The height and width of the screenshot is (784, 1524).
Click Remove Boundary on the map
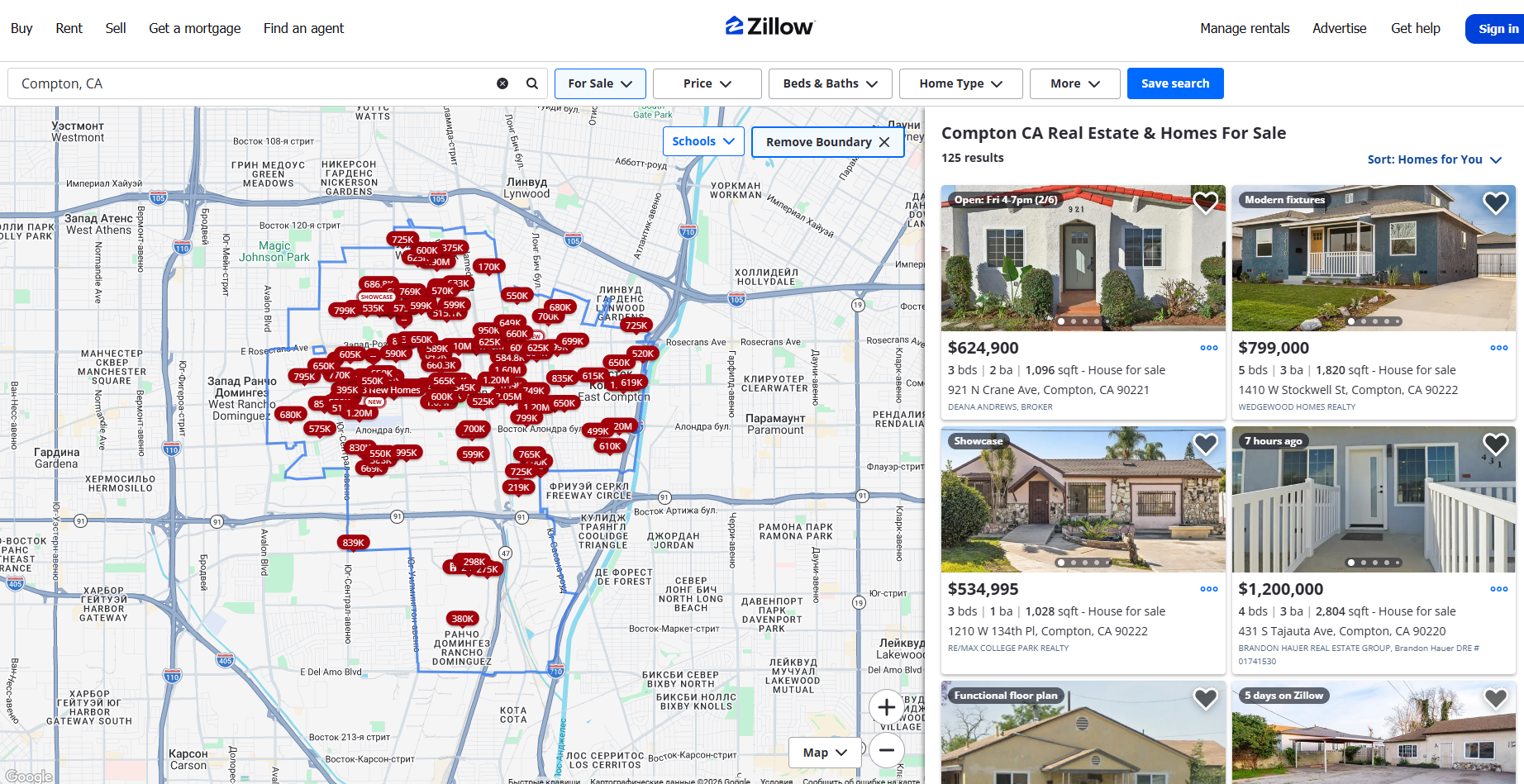(827, 142)
